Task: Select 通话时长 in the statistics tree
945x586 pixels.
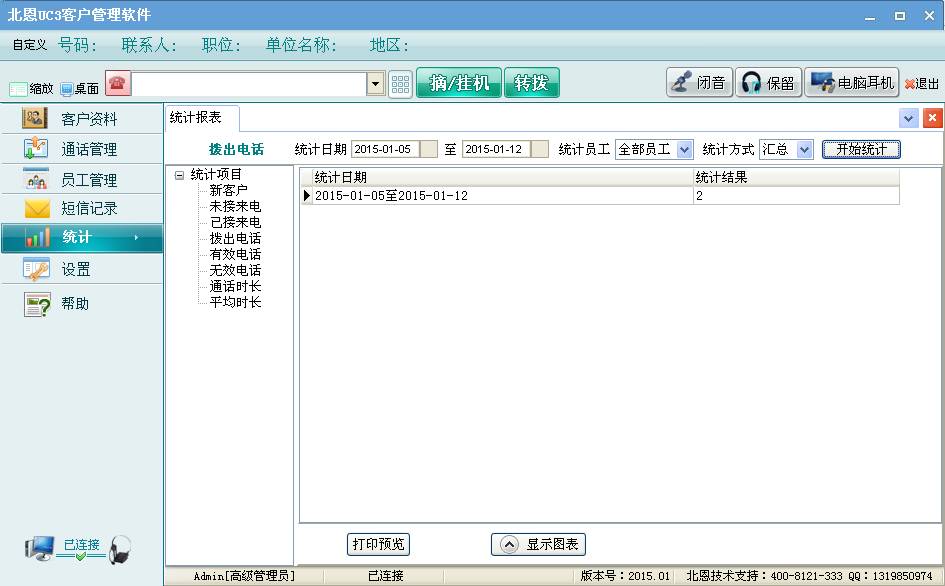Action: 235,286
